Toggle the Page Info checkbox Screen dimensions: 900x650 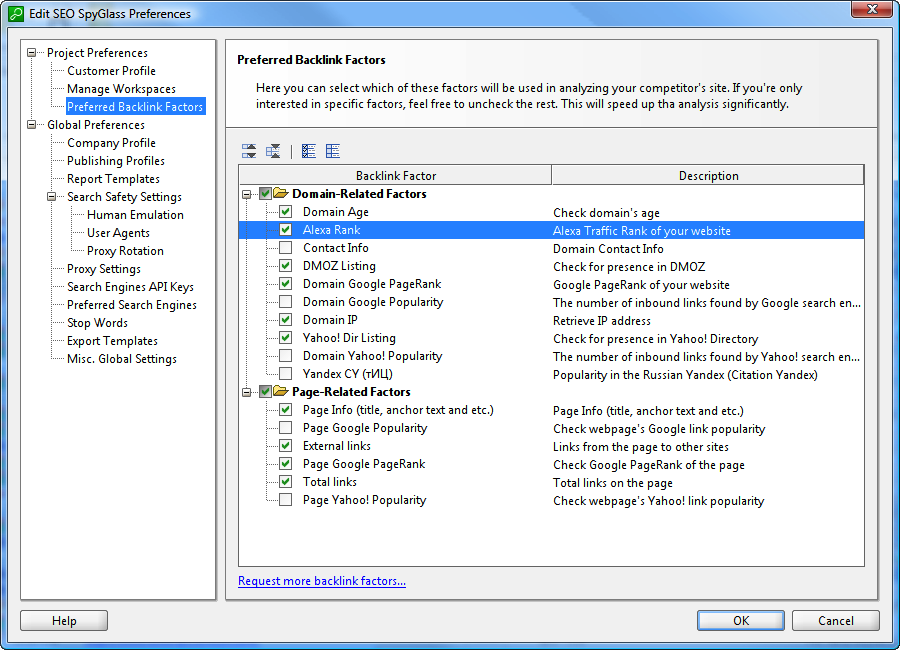click(x=285, y=409)
